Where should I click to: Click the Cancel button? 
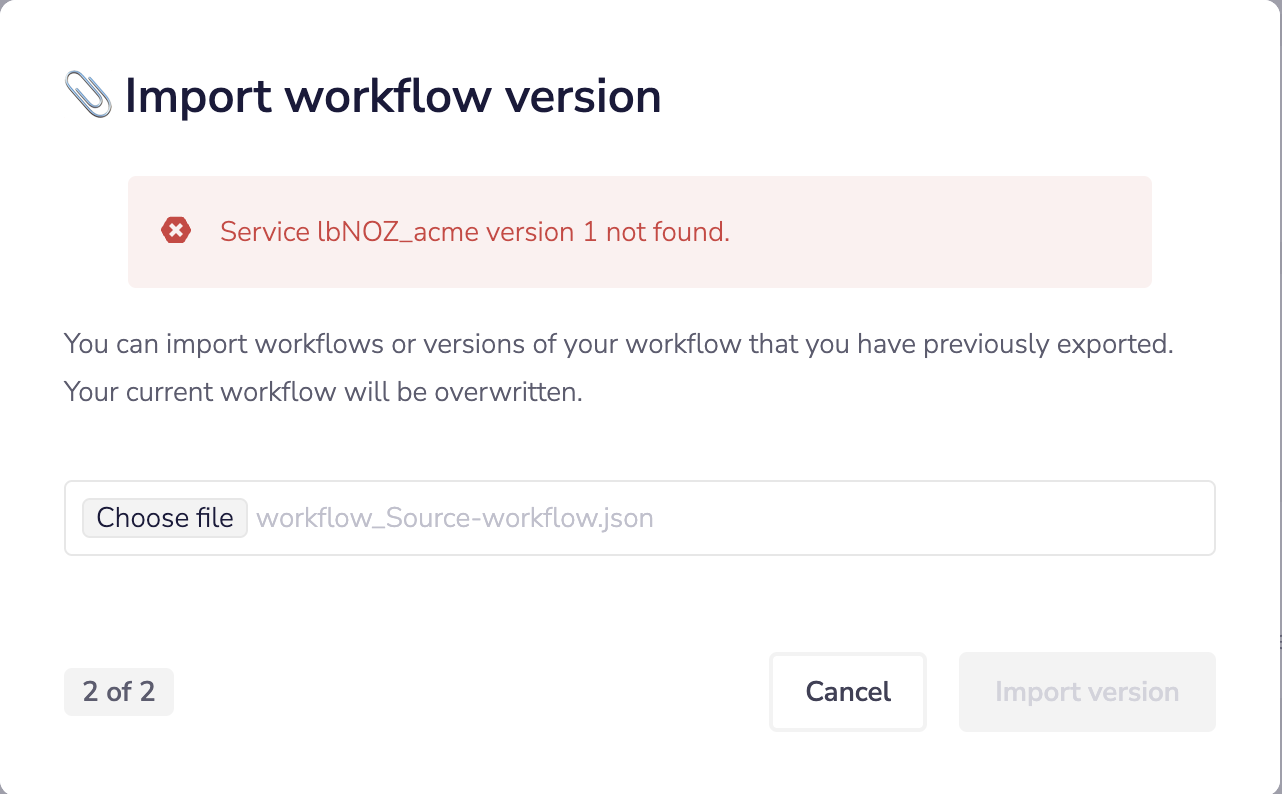point(848,692)
